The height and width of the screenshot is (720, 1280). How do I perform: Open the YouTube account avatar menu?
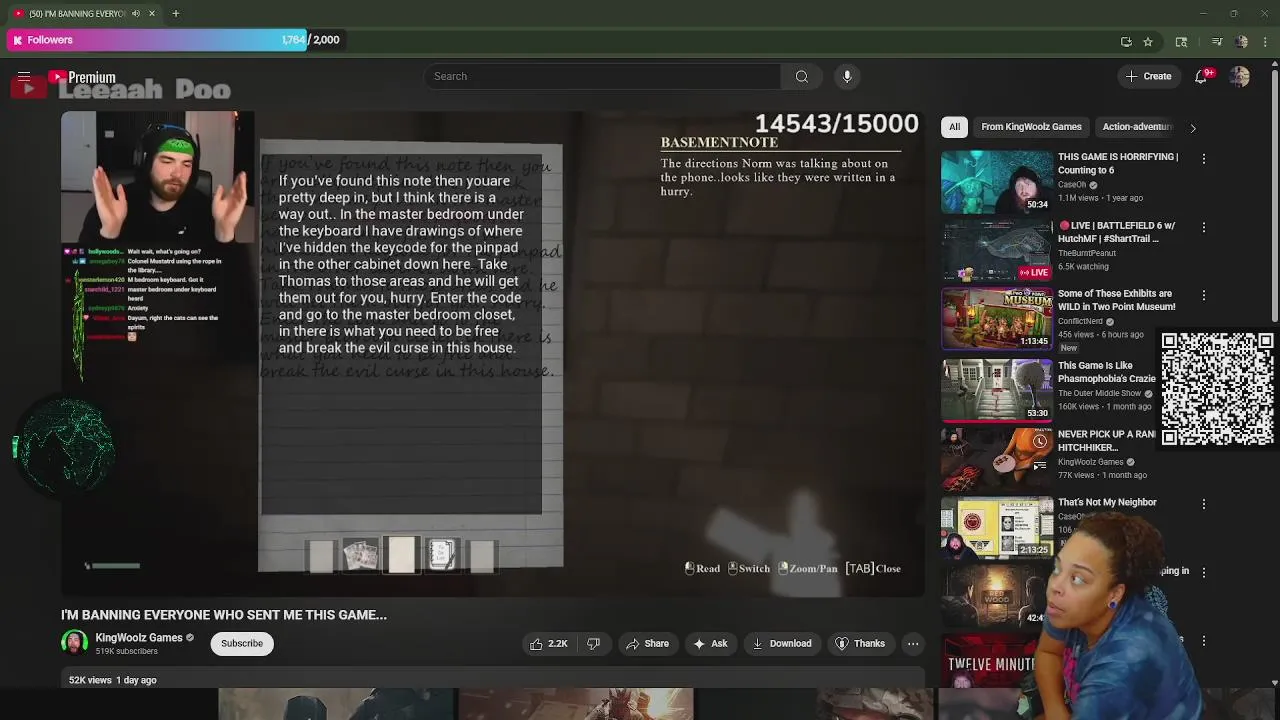tap(1240, 77)
